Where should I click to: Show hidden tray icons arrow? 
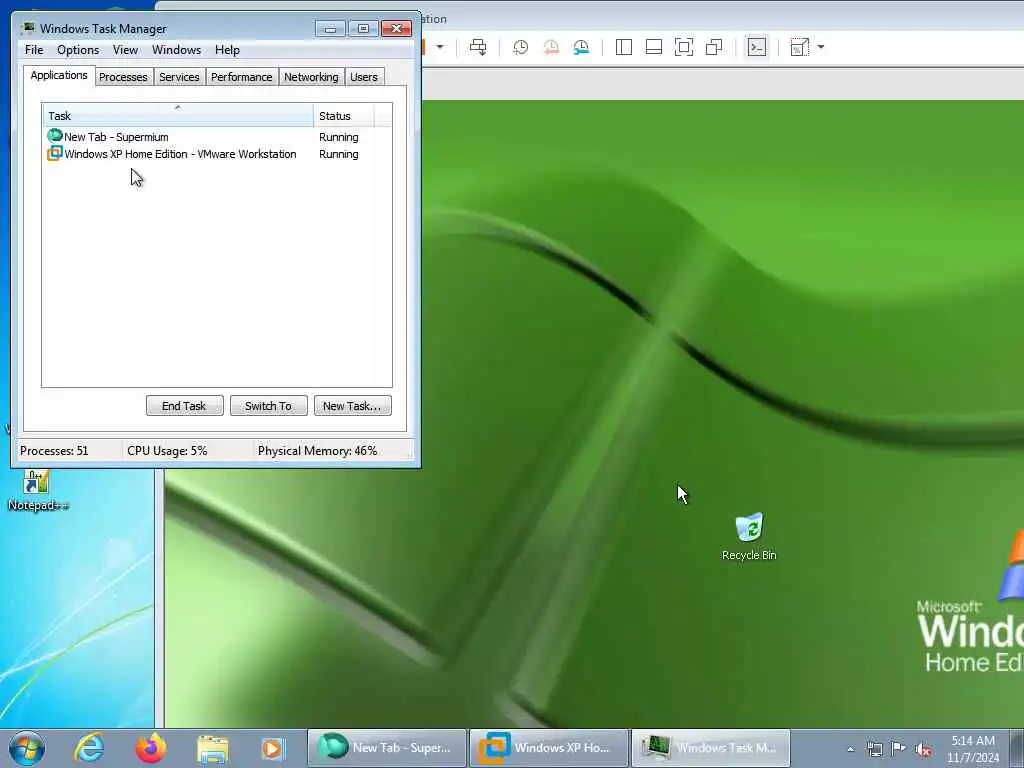(850, 749)
